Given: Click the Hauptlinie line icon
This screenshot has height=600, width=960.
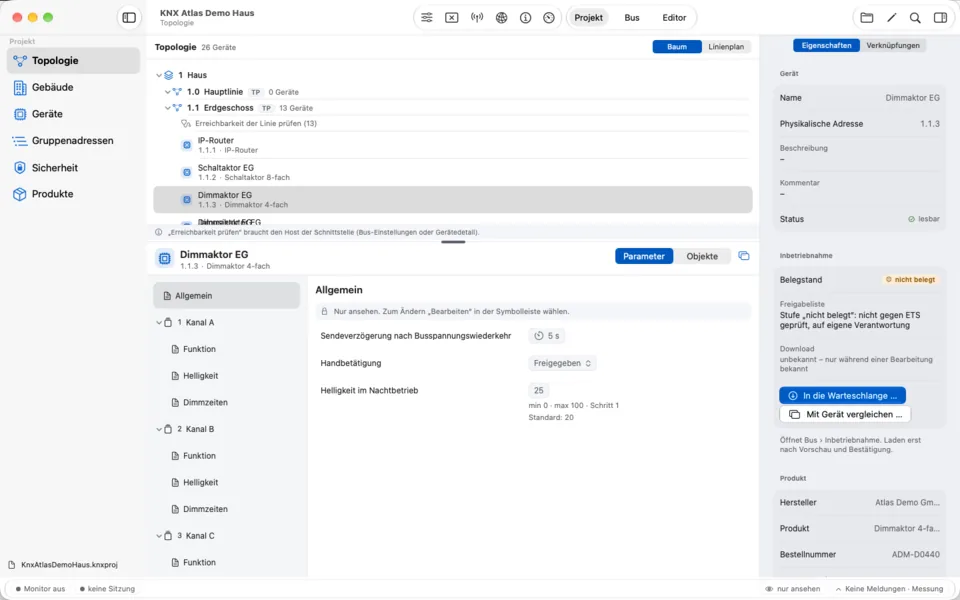Looking at the screenshot, I should pos(178,92).
